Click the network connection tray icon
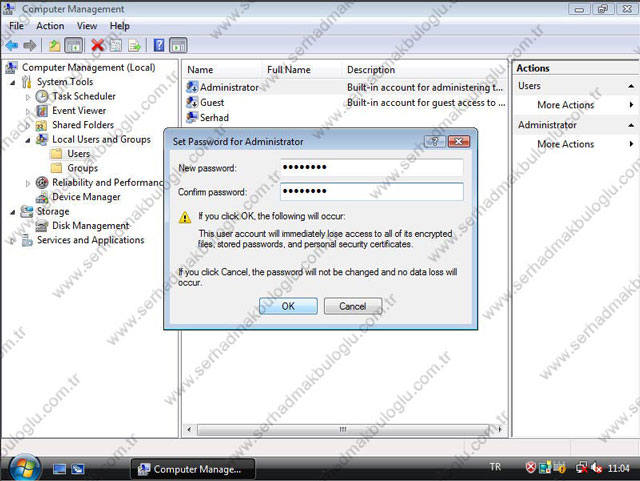Viewport: 640px width, 481px height. click(582, 468)
